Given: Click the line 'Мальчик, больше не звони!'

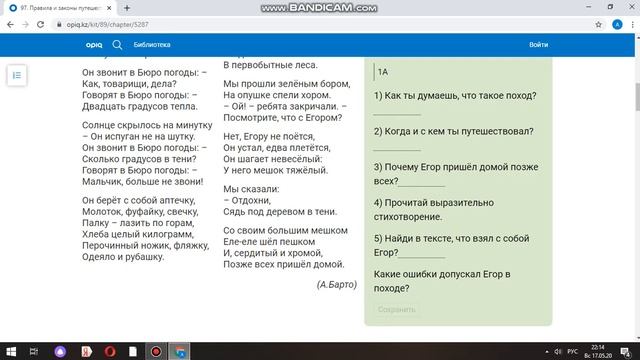Looking at the screenshot, I should pyautogui.click(x=142, y=182).
